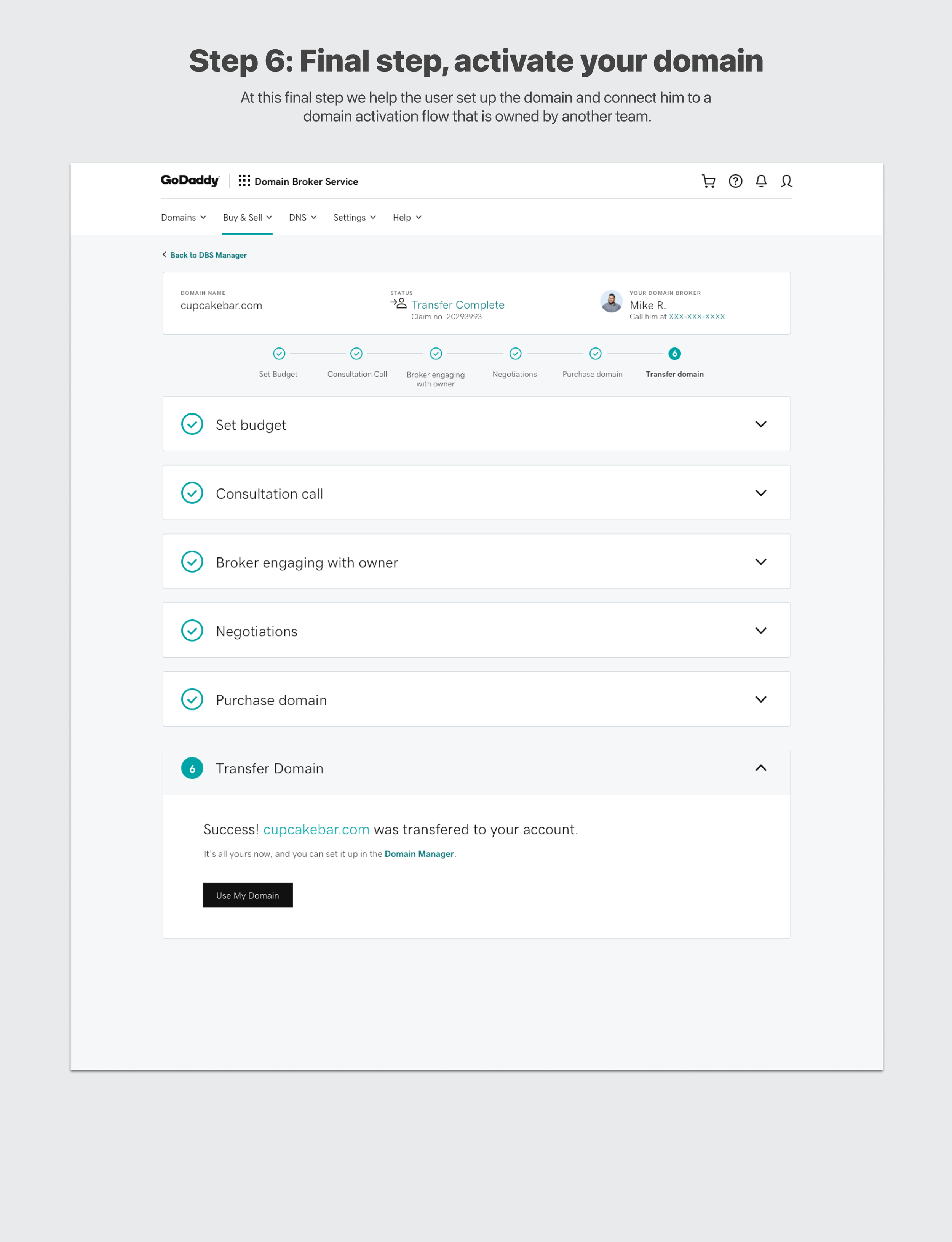Click the Use My Domain button

pyautogui.click(x=248, y=895)
